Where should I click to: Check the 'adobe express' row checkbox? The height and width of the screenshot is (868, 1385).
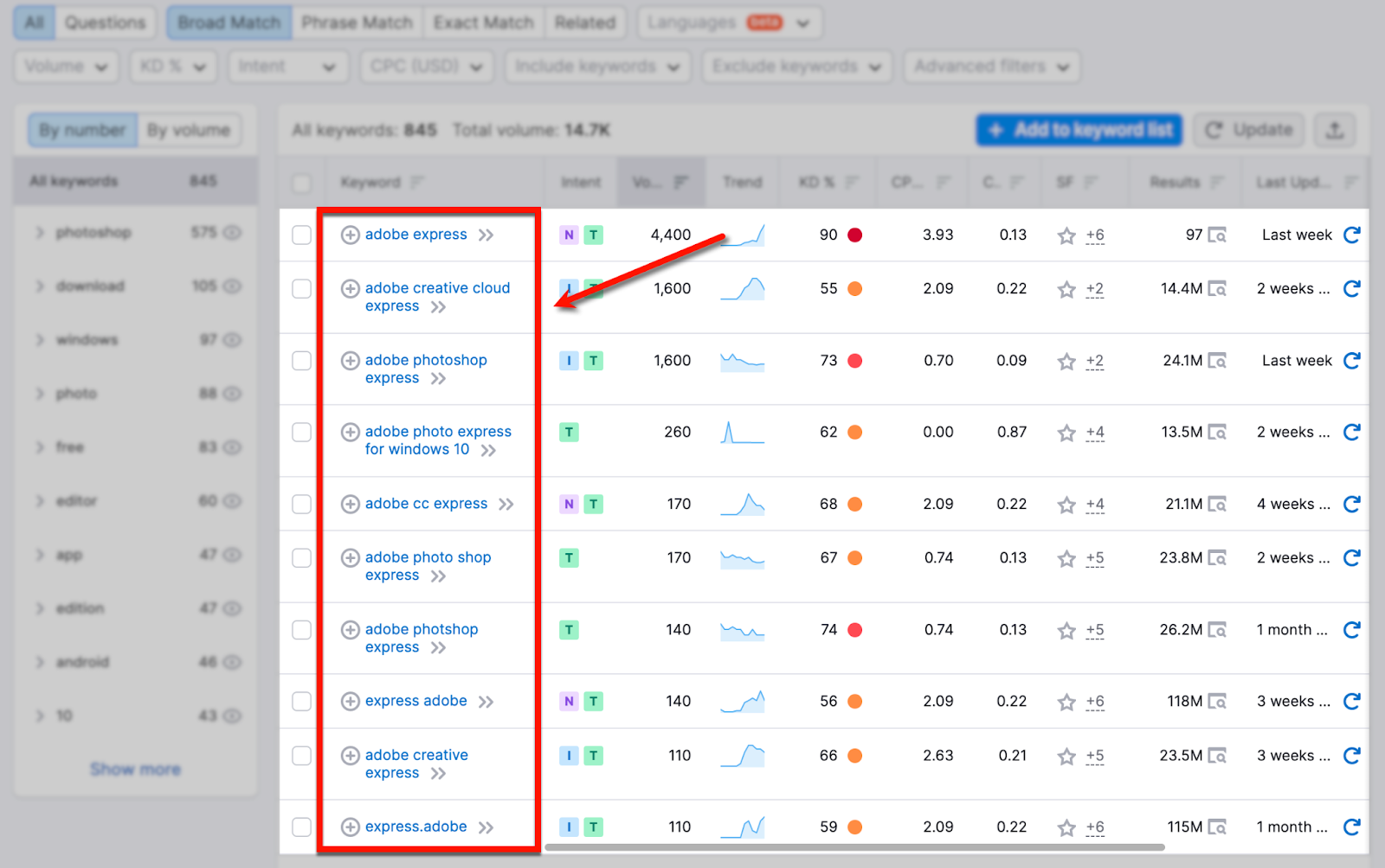click(301, 235)
